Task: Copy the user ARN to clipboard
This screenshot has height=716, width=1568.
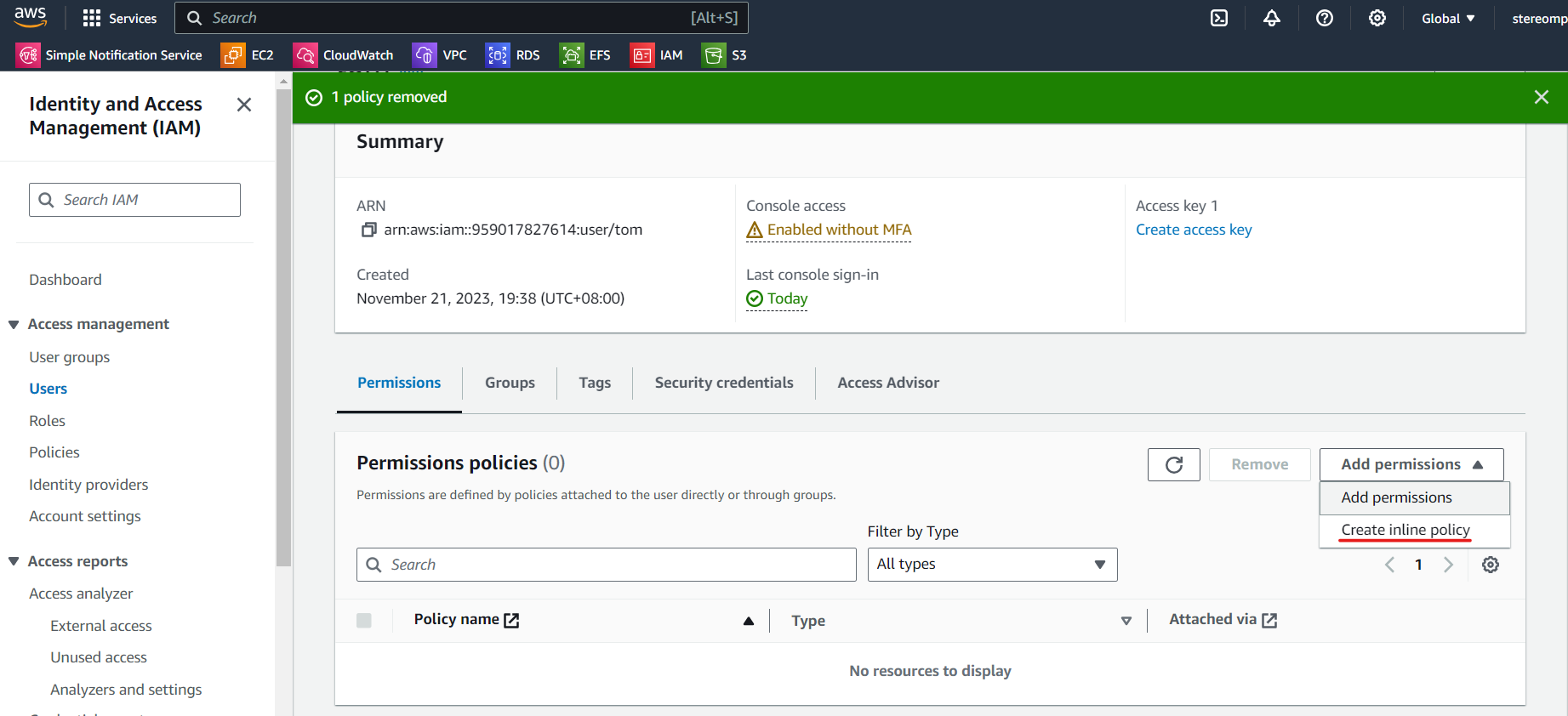Action: click(x=368, y=230)
